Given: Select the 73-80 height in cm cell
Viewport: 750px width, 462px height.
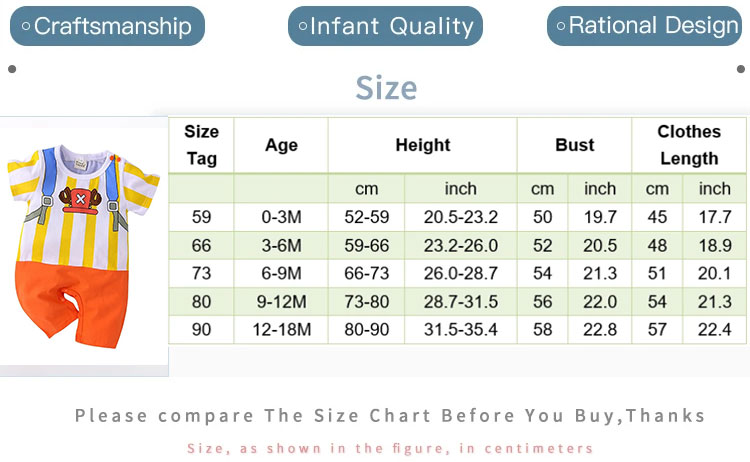Looking at the screenshot, I should pyautogui.click(x=366, y=301).
